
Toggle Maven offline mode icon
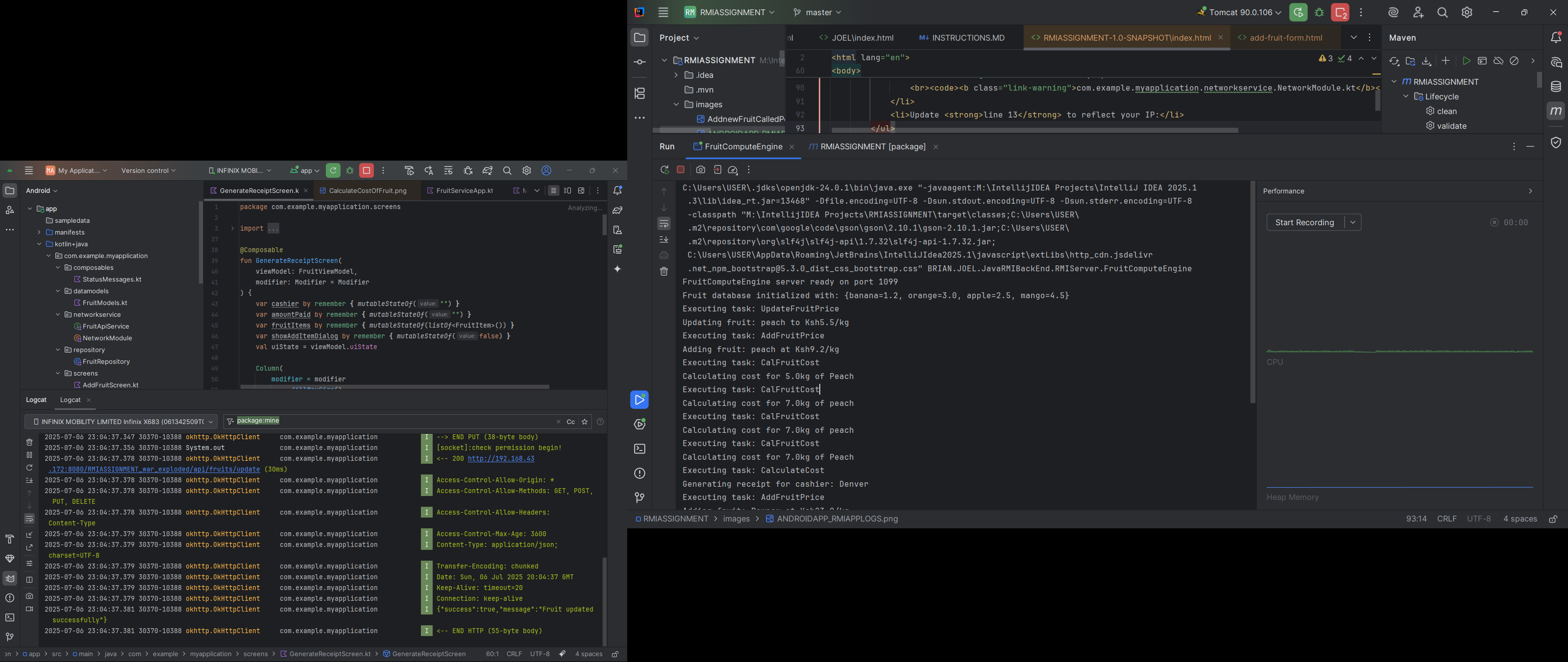[x=1498, y=61]
